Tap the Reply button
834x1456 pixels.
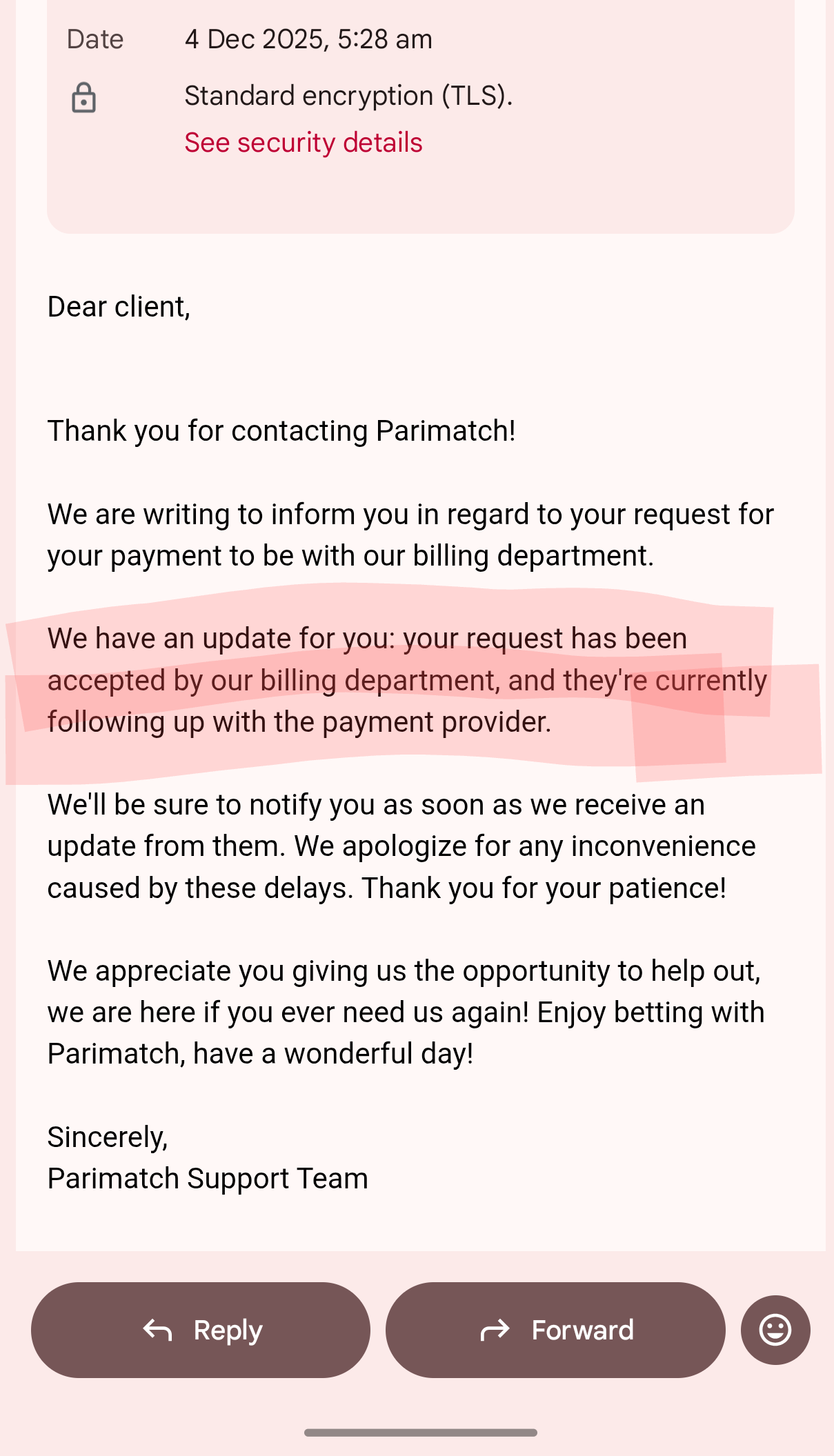pos(201,1330)
